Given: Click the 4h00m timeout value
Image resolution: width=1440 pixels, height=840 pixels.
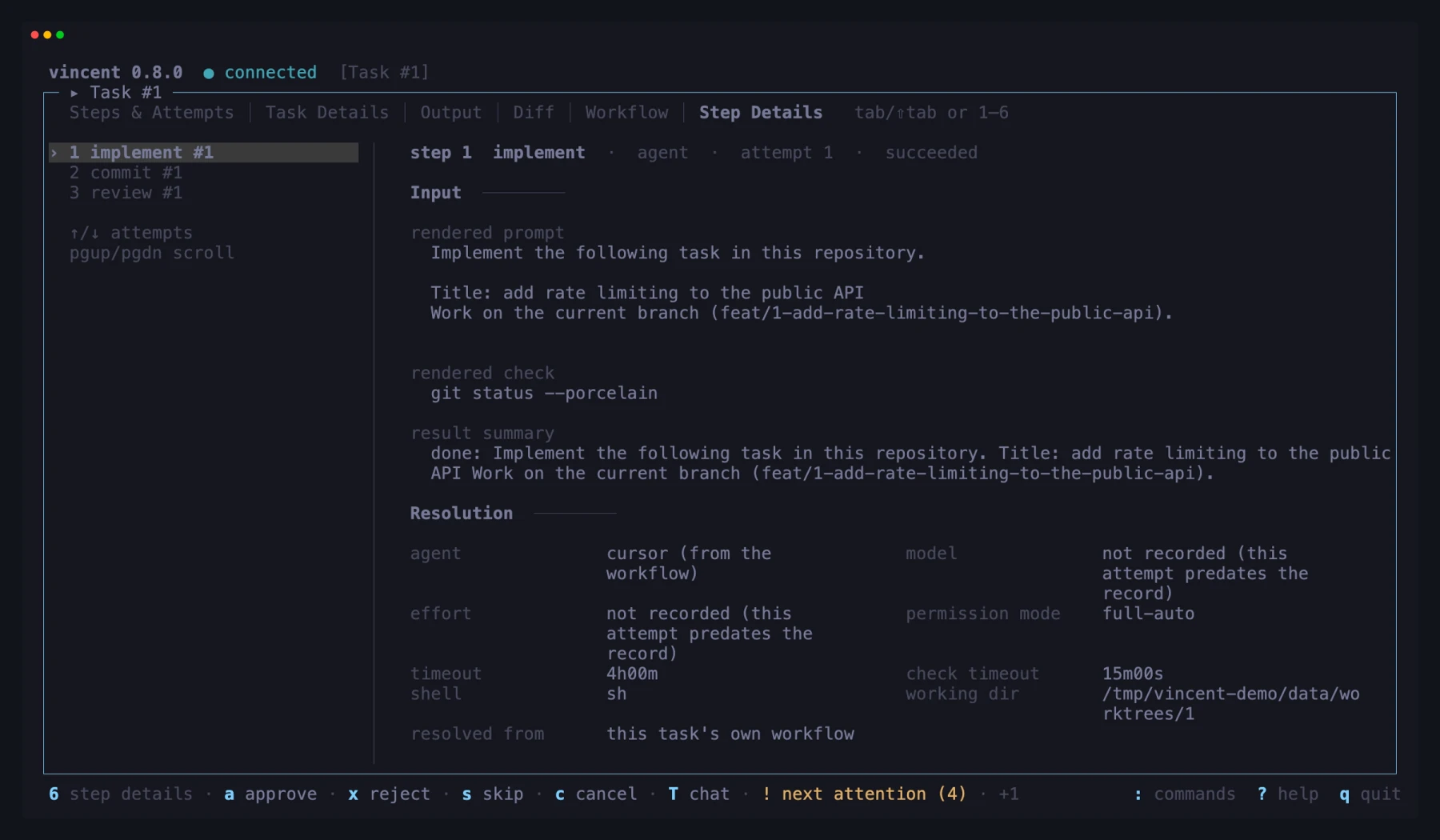Looking at the screenshot, I should tap(632, 674).
